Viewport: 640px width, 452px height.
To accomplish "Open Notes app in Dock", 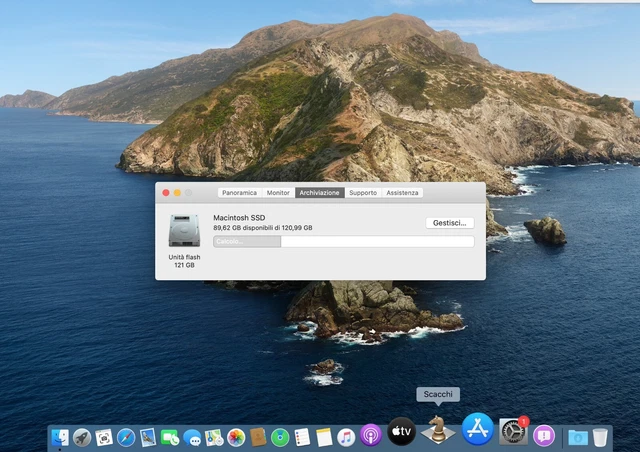I will 324,438.
